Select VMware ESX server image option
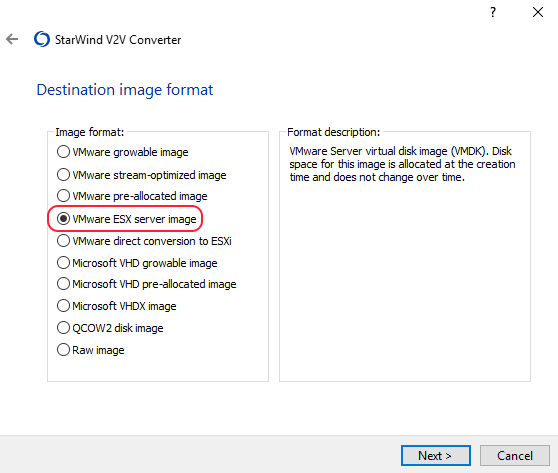The width and height of the screenshot is (558, 473). click(126, 219)
